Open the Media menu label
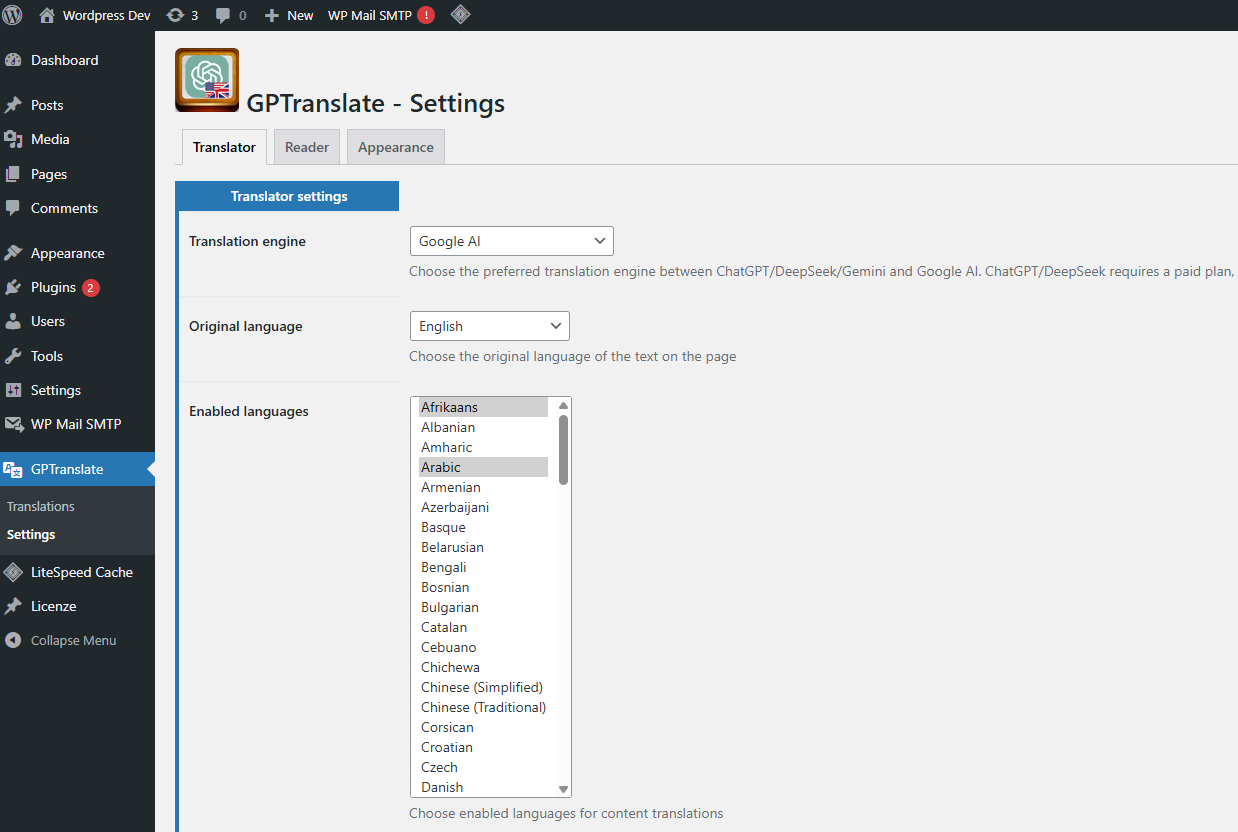This screenshot has width=1238, height=832. [50, 139]
